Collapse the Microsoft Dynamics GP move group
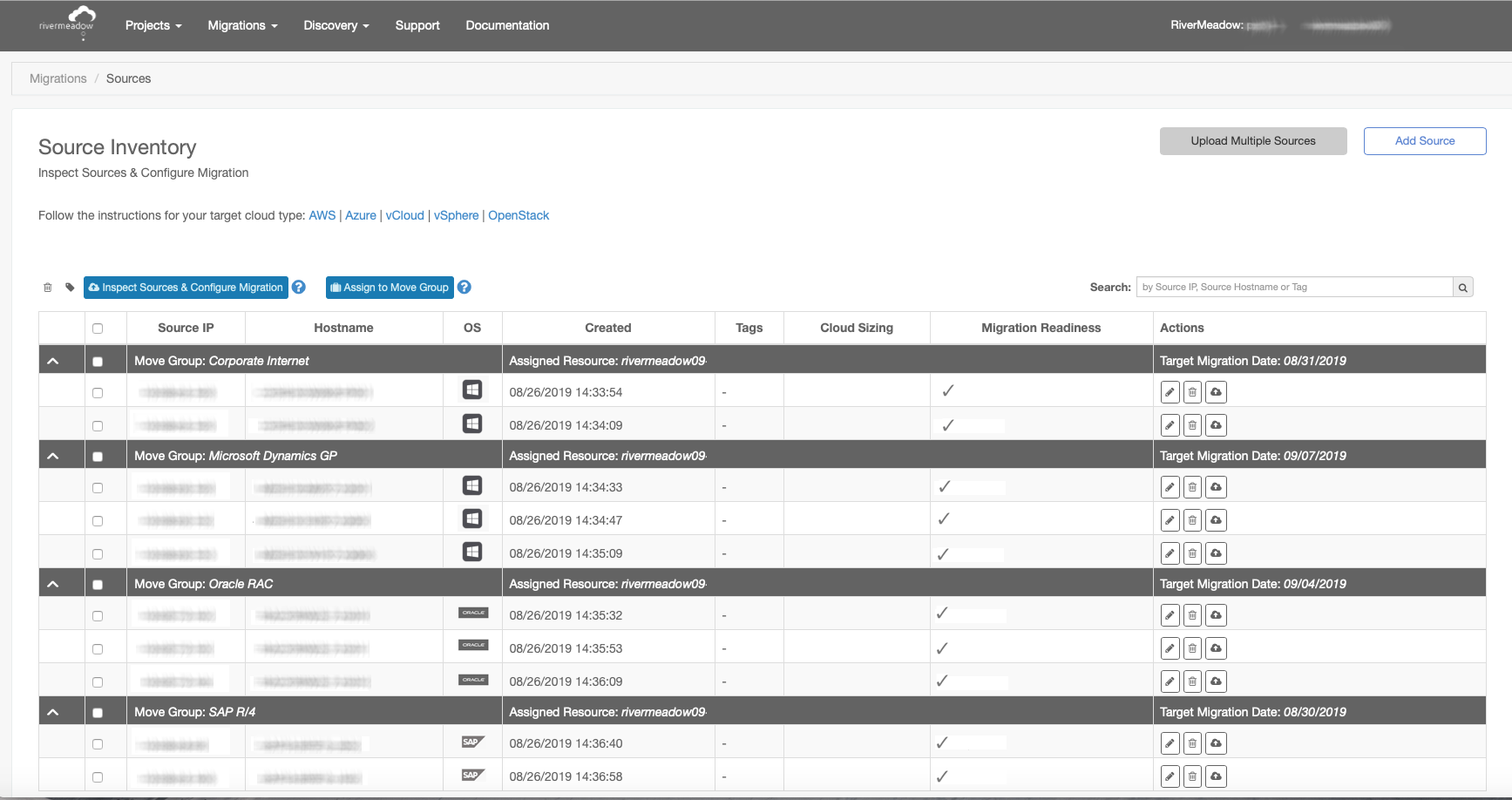Viewport: 1512px width, 800px height. pyautogui.click(x=53, y=456)
